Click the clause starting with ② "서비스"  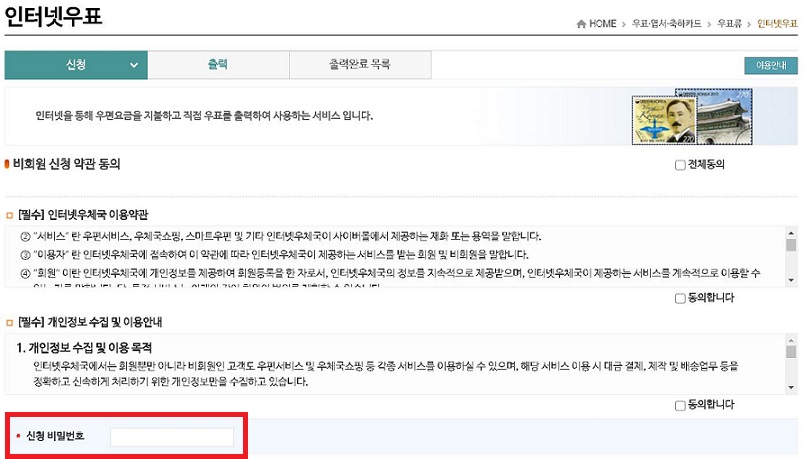(281, 236)
